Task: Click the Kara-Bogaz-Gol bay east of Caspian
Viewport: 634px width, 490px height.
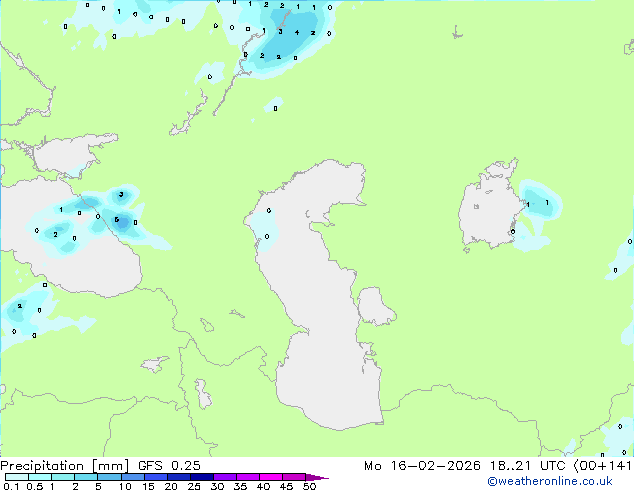Action: click(374, 306)
